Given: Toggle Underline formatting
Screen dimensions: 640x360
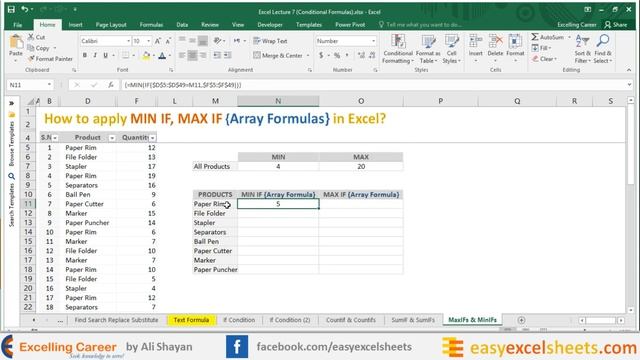Looking at the screenshot, I should [105, 55].
